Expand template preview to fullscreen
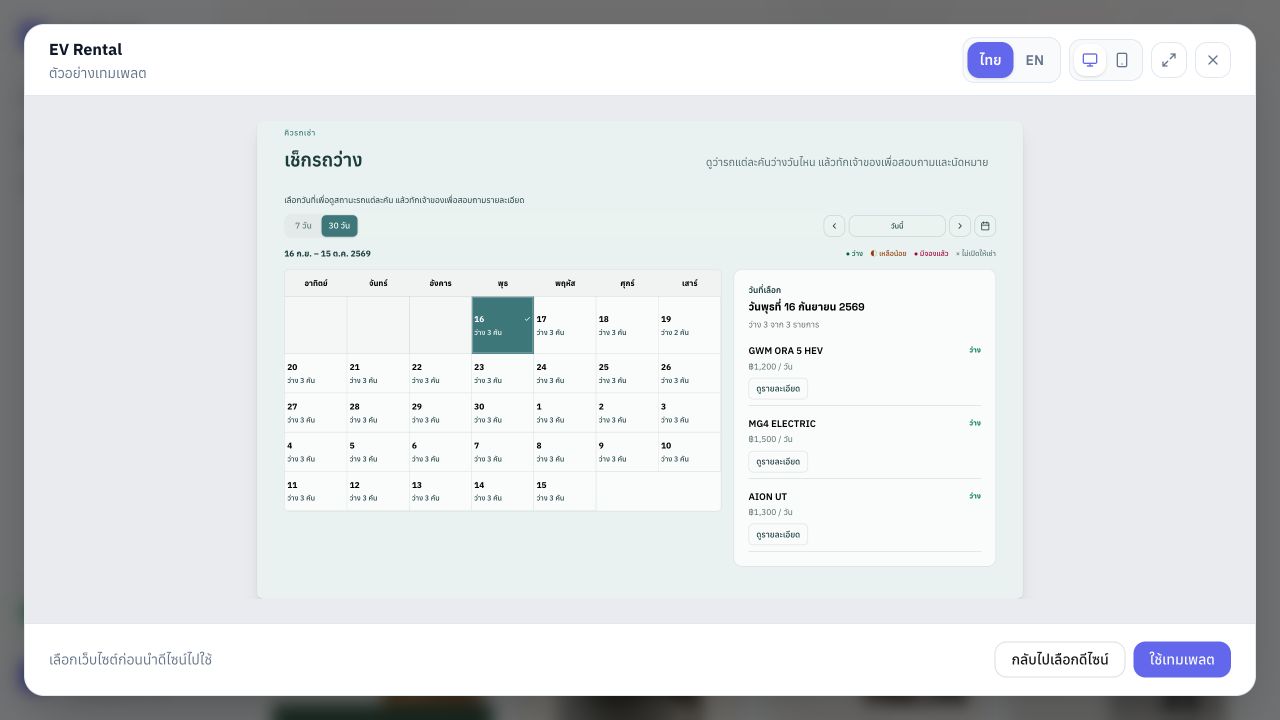Image resolution: width=1280 pixels, height=720 pixels. point(1169,60)
